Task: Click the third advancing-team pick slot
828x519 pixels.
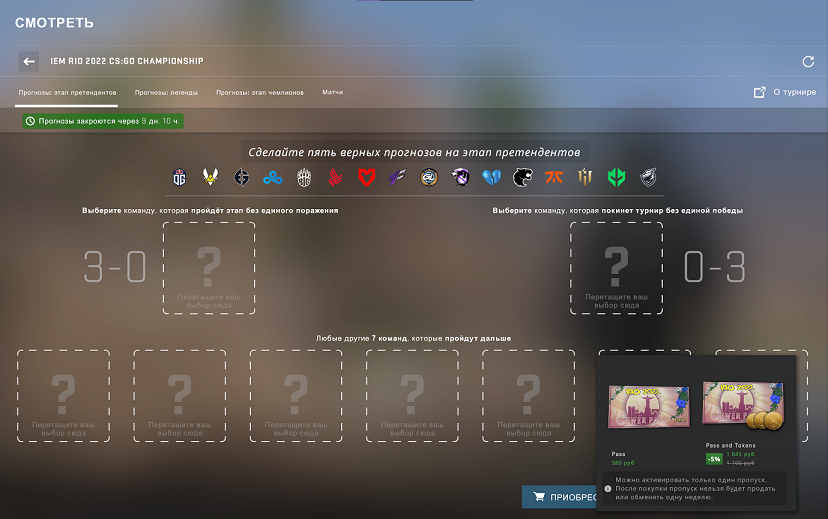Action: click(296, 396)
